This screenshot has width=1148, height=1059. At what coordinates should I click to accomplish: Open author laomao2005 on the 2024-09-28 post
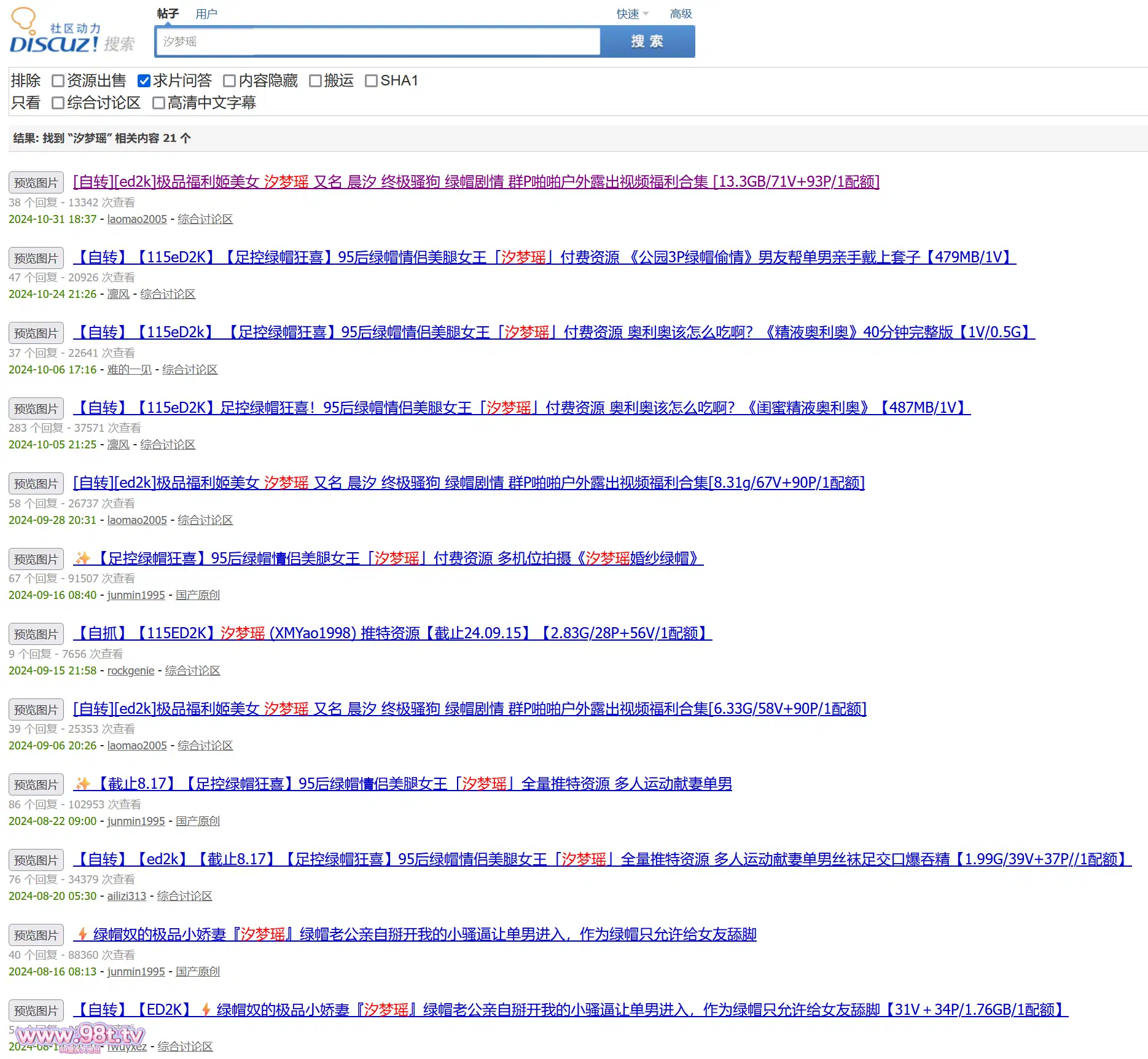pyautogui.click(x=137, y=520)
